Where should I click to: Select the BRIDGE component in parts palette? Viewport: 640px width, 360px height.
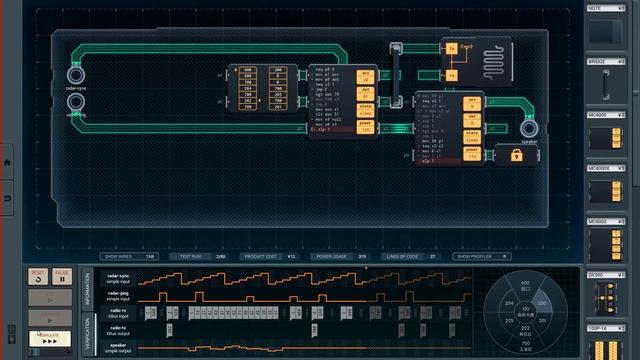pyautogui.click(x=606, y=81)
